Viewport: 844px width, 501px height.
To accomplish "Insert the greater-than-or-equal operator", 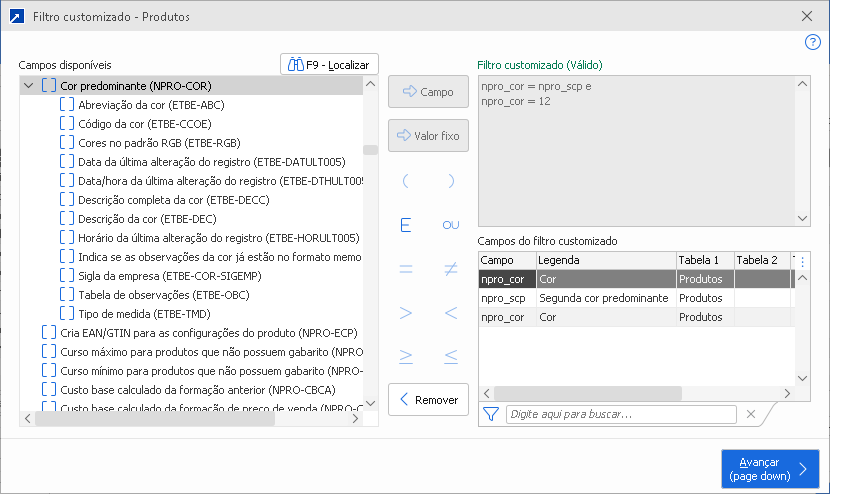I will click(x=406, y=356).
